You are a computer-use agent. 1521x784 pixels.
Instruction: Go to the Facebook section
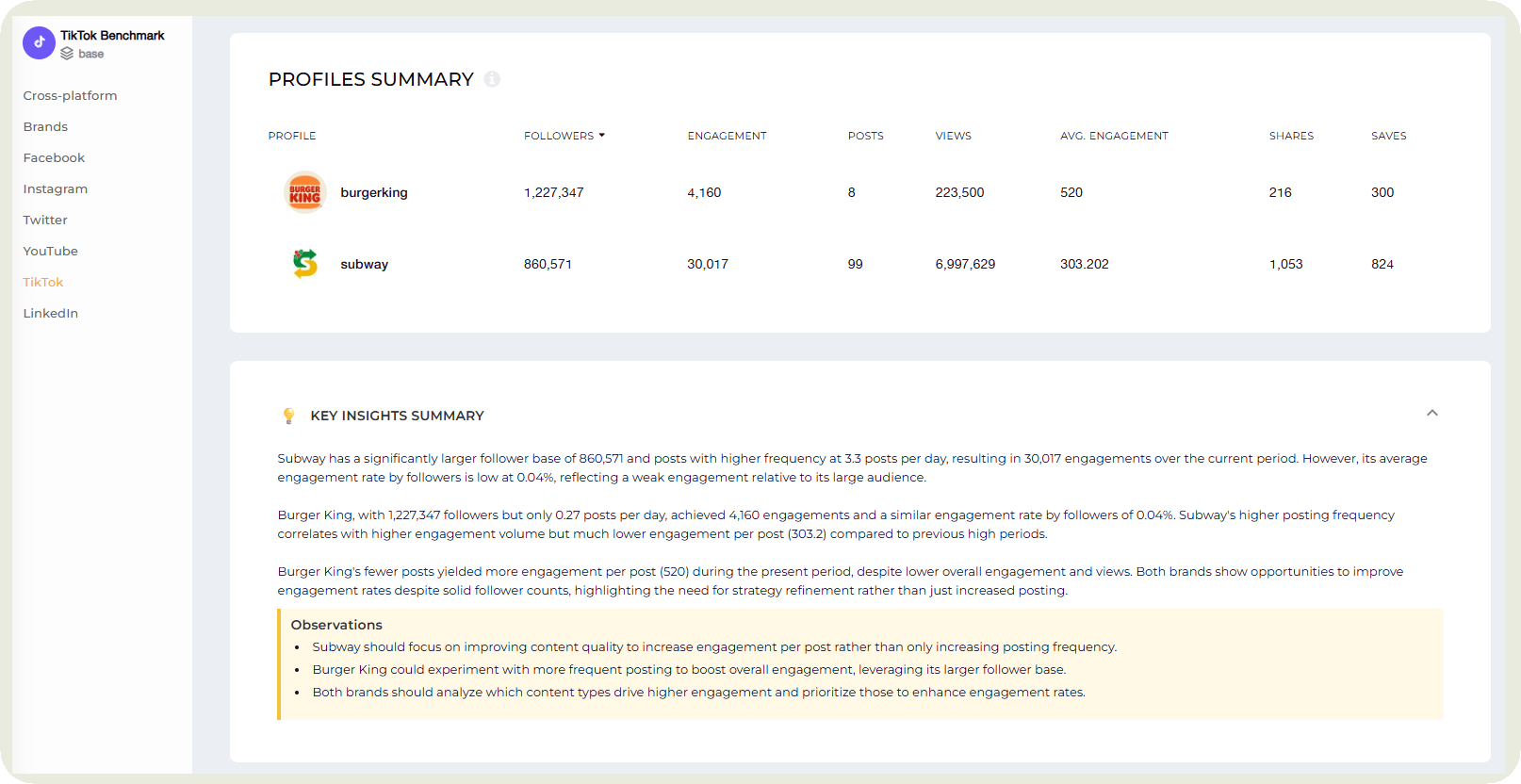[x=54, y=157]
